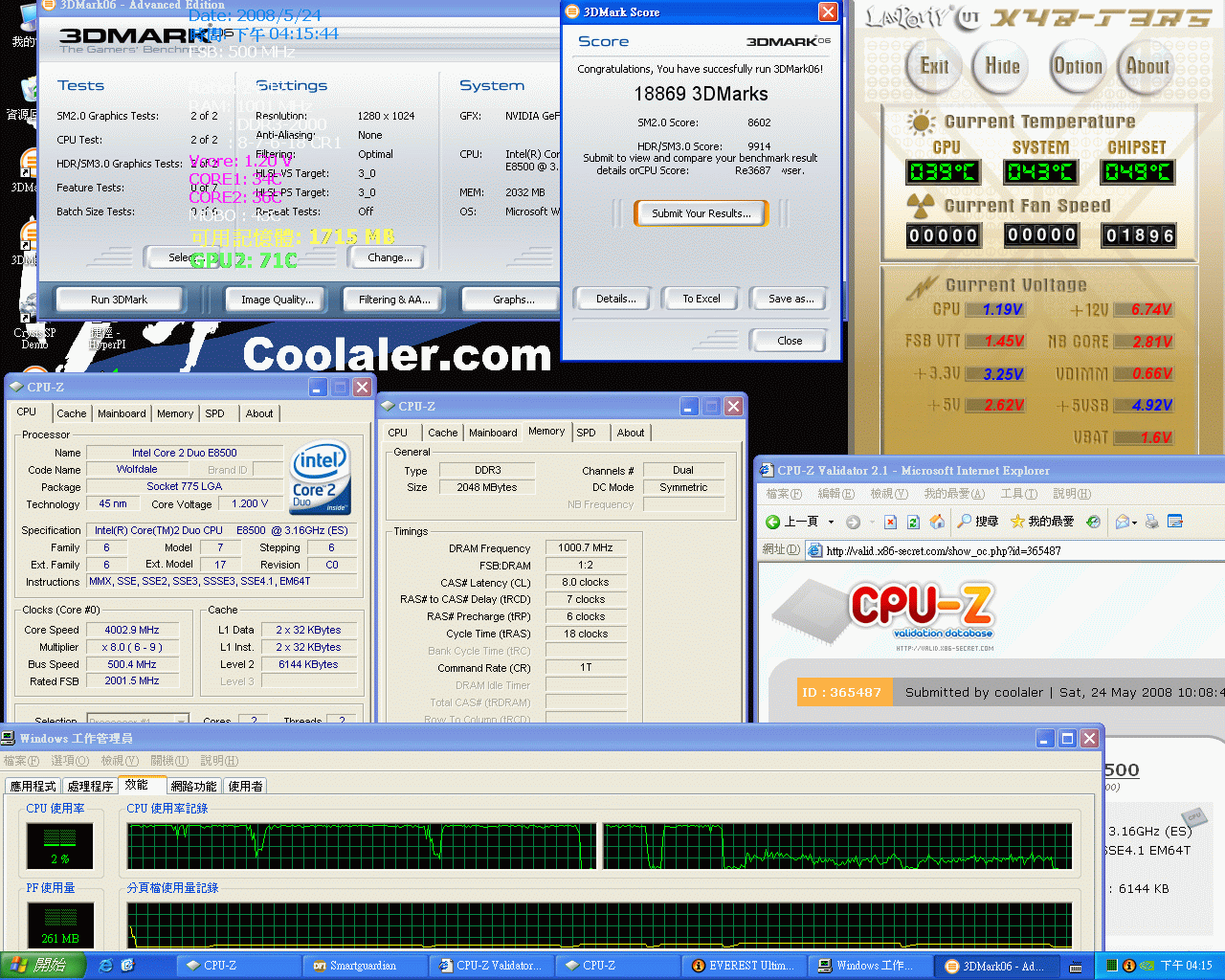Click the Filtering & AA button
This screenshot has height=980, width=1225.
point(394,300)
